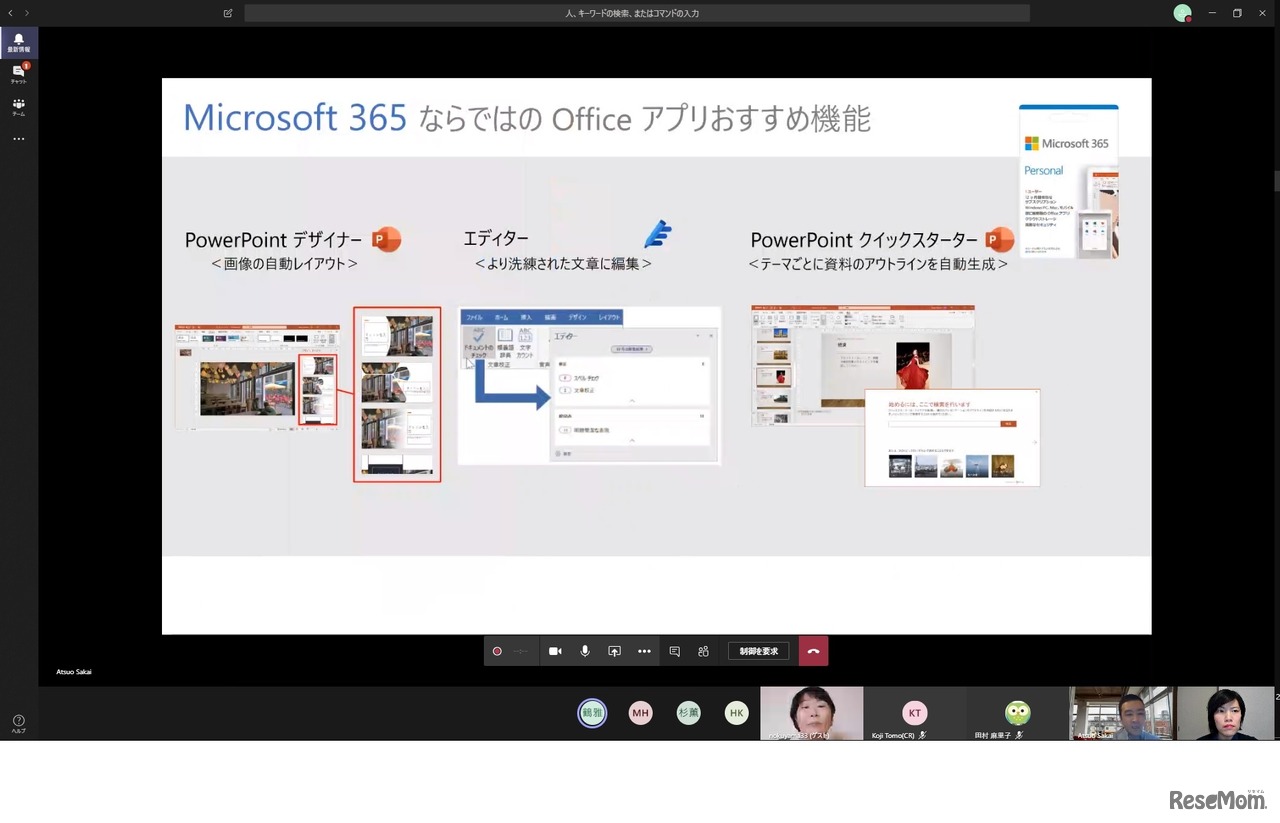This screenshot has height=823, width=1280.
Task: Open the profile avatar menu at top right
Action: (x=1182, y=12)
